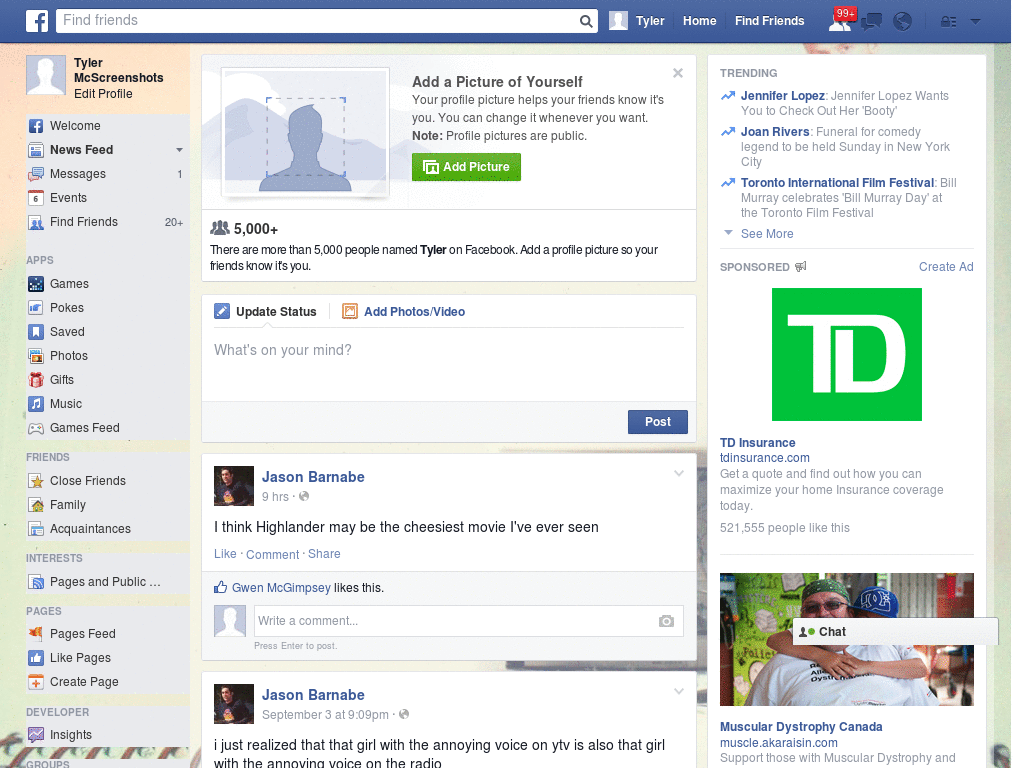
Task: Open Messages sidebar icon
Action: pos(36,174)
